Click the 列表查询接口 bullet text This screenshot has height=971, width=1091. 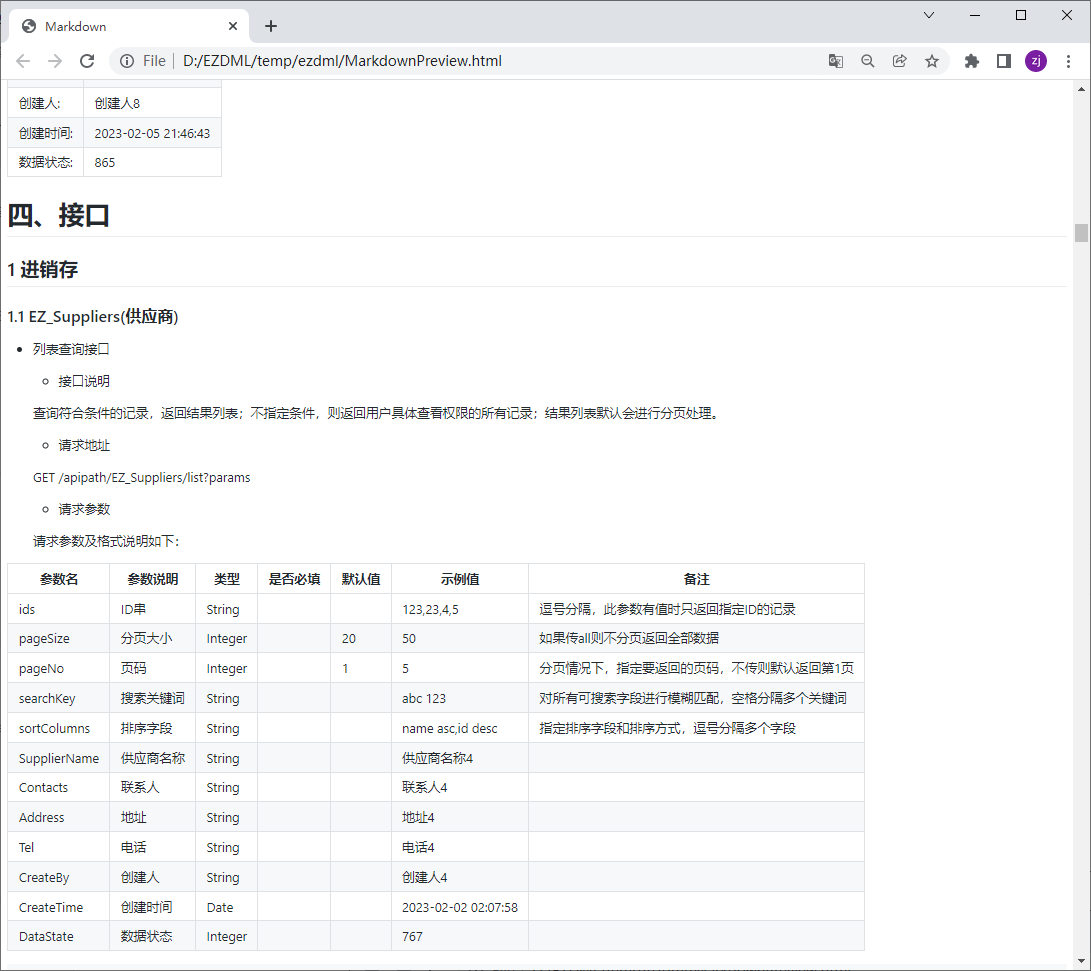click(x=71, y=349)
